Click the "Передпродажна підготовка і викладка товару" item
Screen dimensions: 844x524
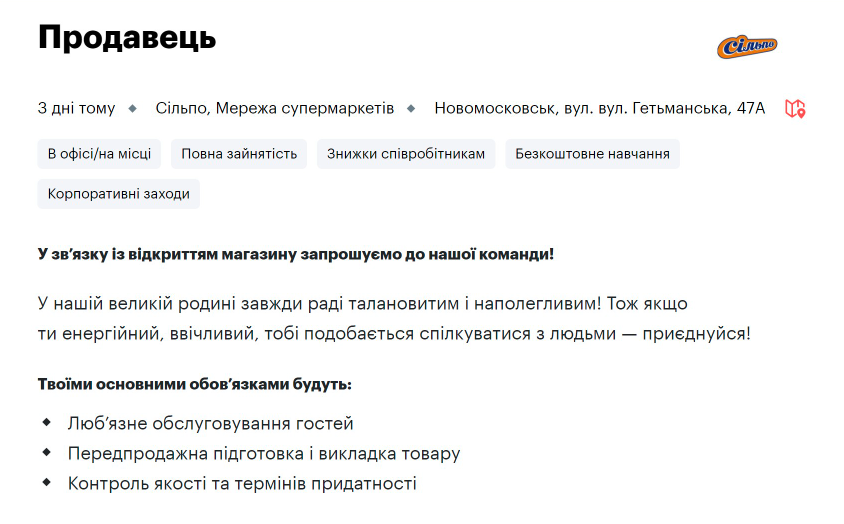264,454
